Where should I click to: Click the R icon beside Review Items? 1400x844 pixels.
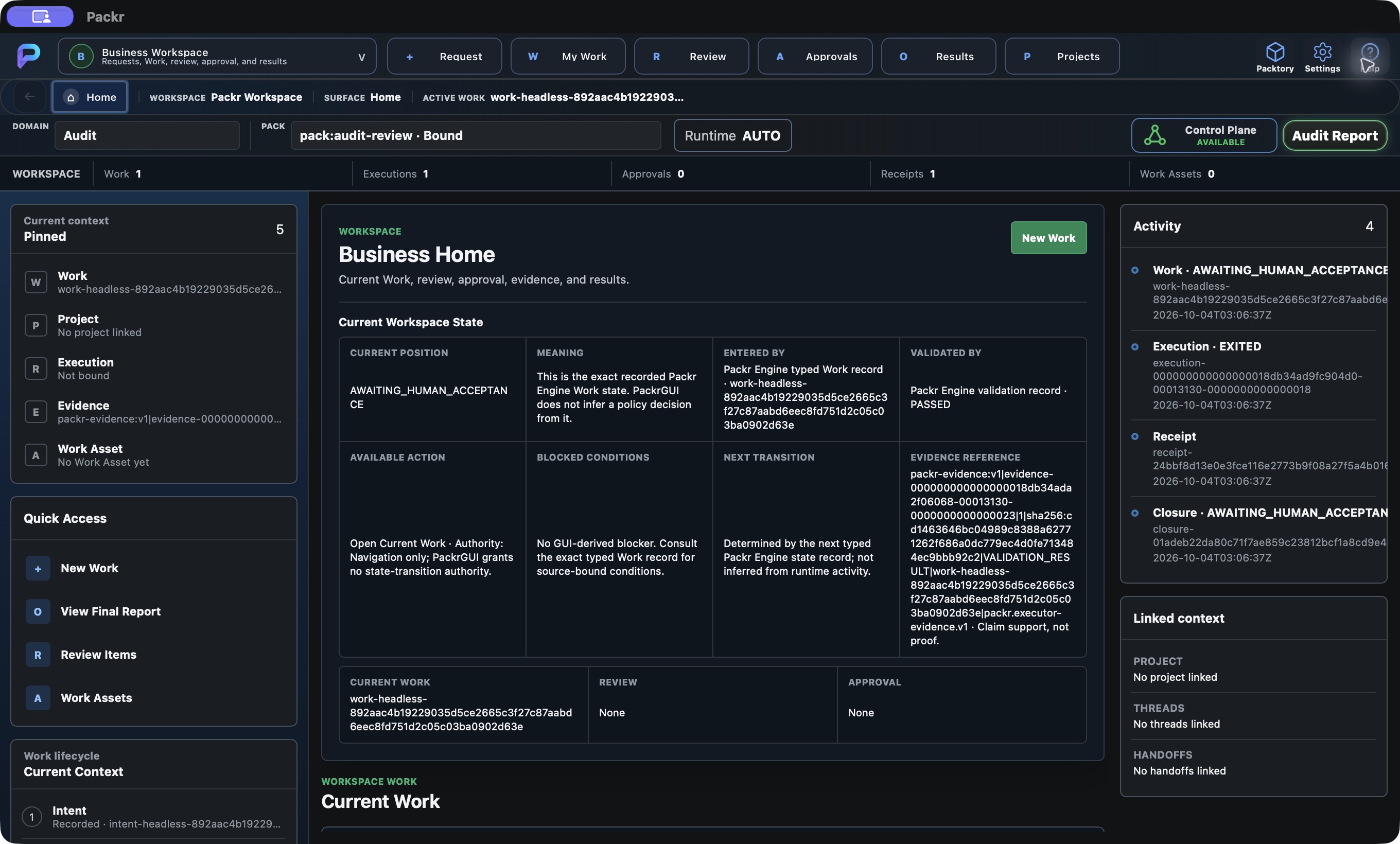38,655
